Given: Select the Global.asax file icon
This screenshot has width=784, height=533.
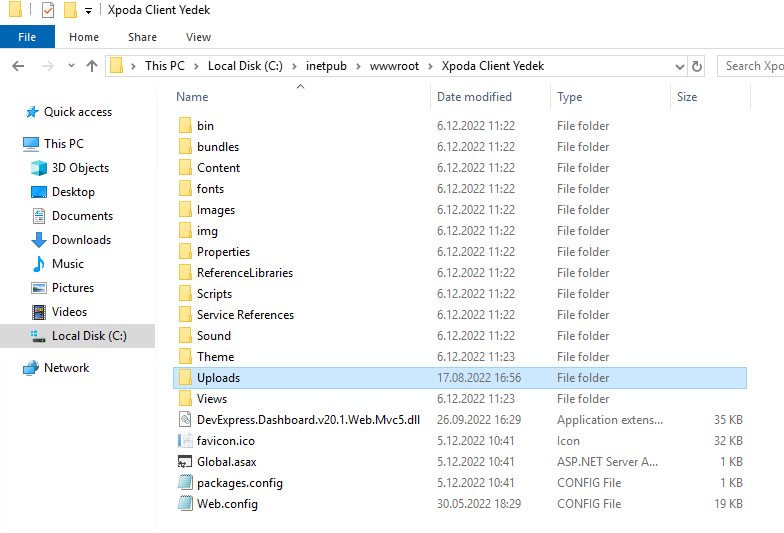Looking at the screenshot, I should coord(185,462).
